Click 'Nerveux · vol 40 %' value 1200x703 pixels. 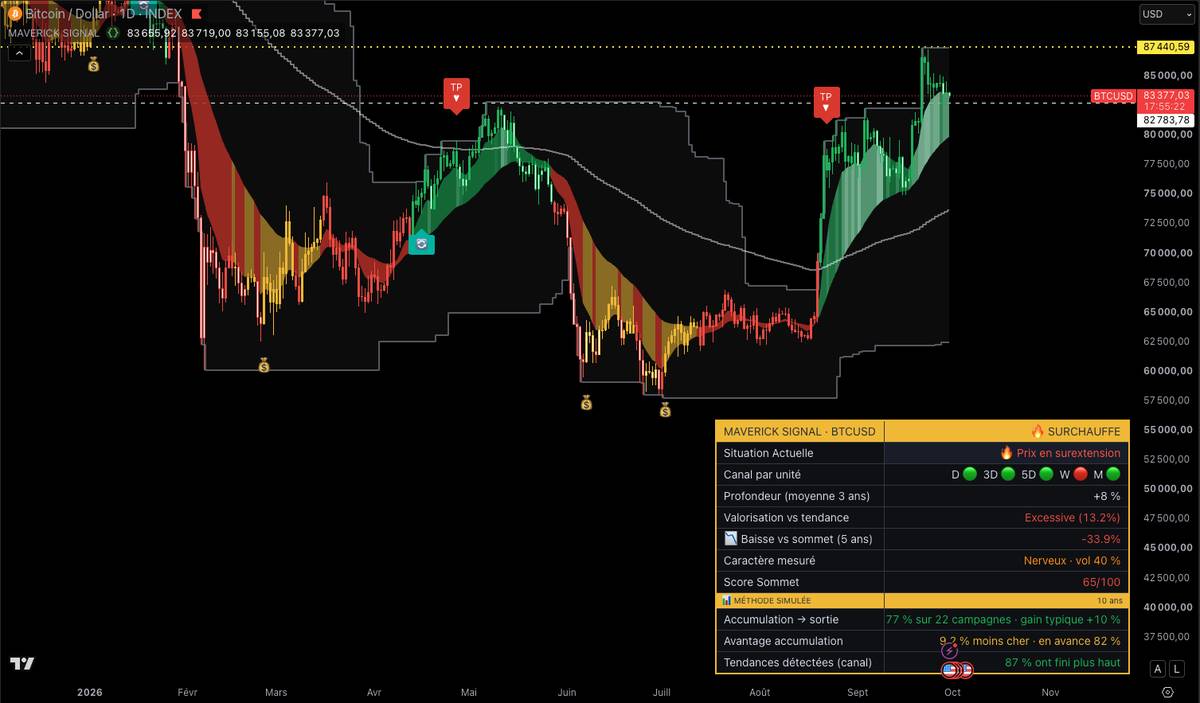pos(1072,561)
